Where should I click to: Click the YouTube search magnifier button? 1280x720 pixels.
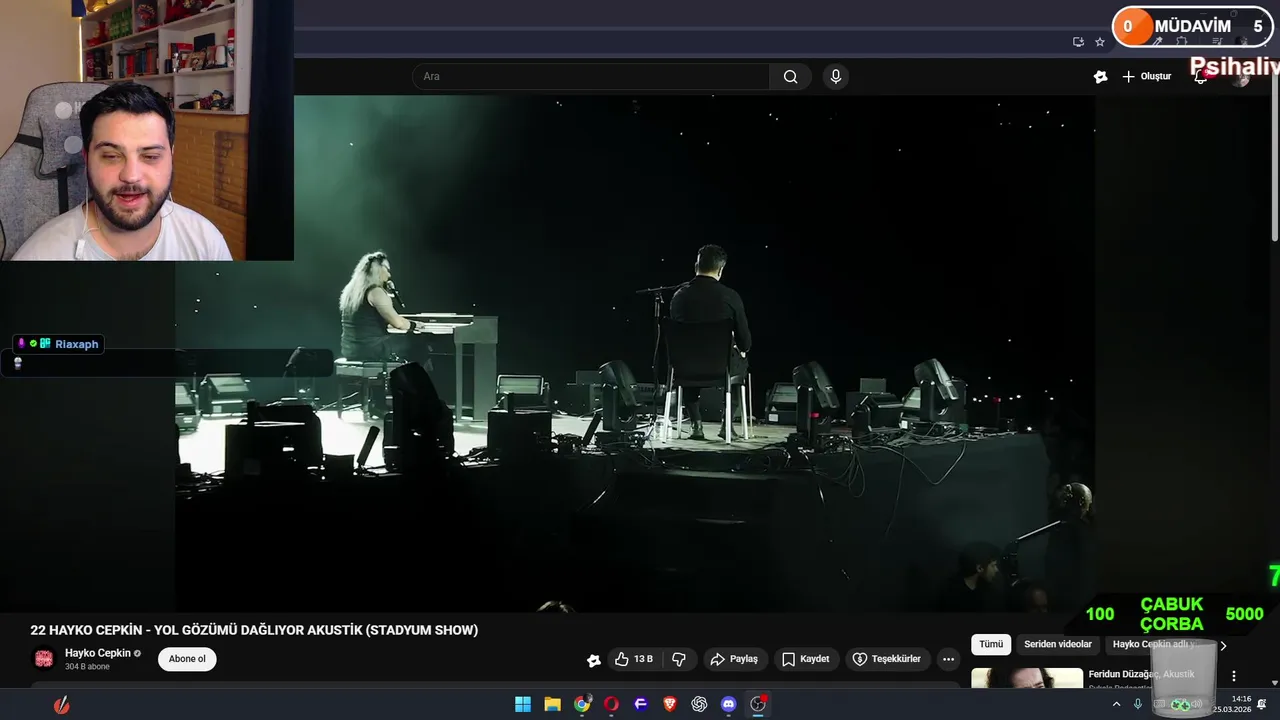click(790, 77)
